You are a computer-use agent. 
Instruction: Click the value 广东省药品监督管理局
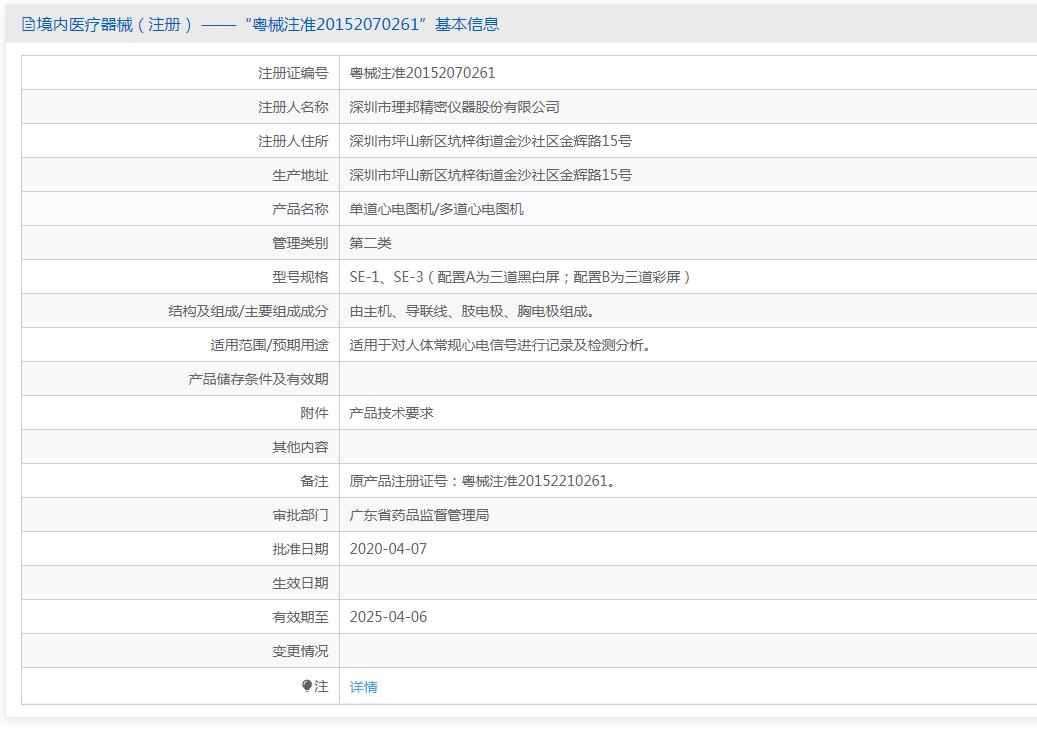[419, 515]
